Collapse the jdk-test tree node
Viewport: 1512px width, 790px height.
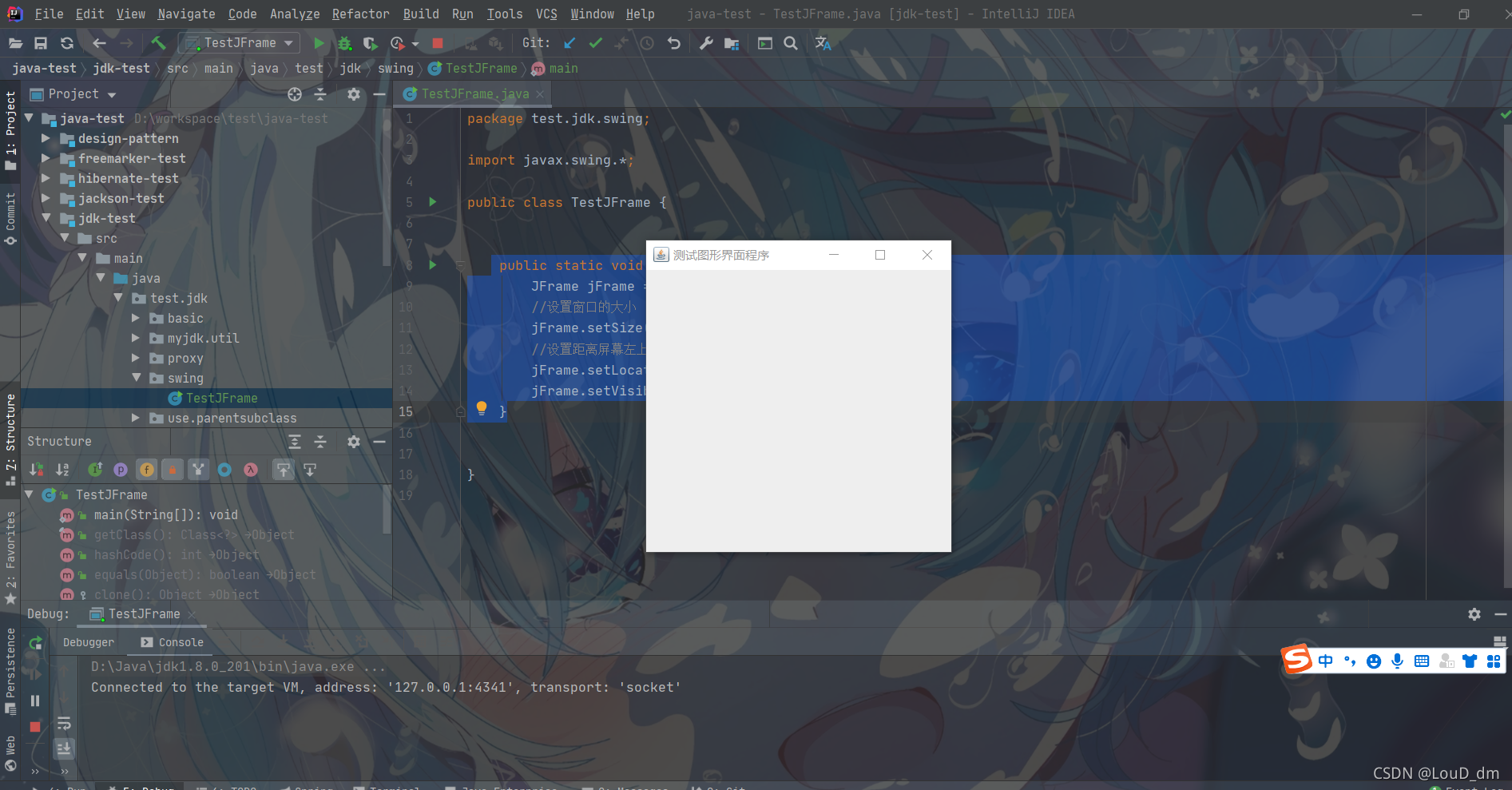click(46, 218)
